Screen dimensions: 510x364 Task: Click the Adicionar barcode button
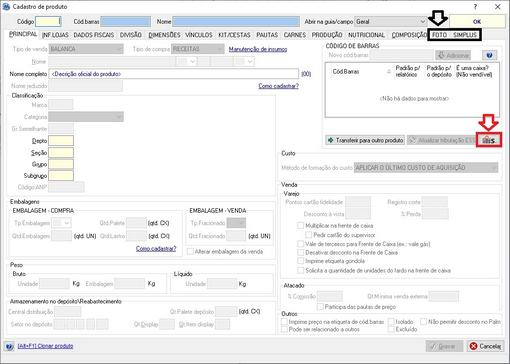tap(453, 55)
